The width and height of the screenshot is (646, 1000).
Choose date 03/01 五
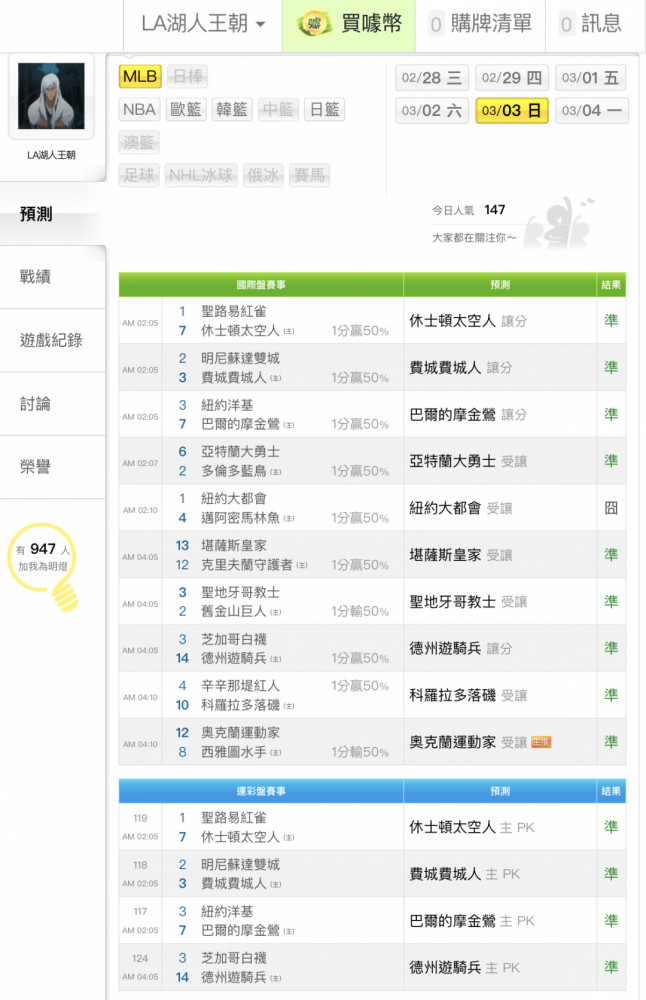(591, 78)
